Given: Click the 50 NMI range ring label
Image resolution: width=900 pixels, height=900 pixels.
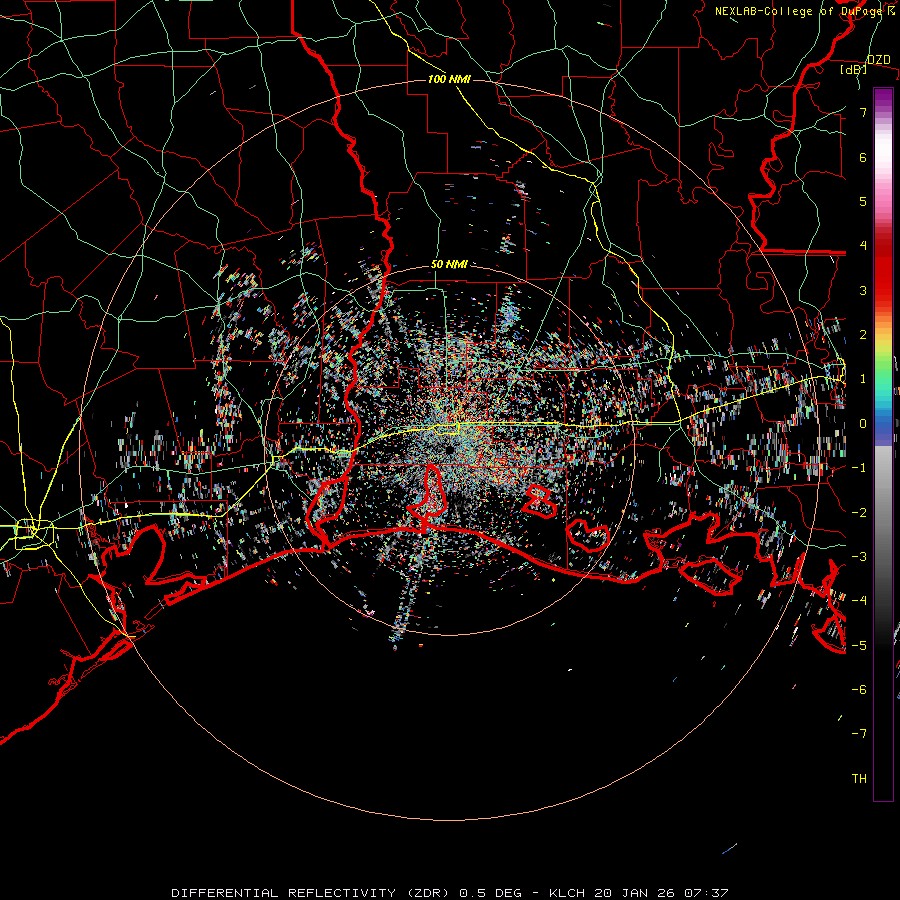Looking at the screenshot, I should 449,264.
